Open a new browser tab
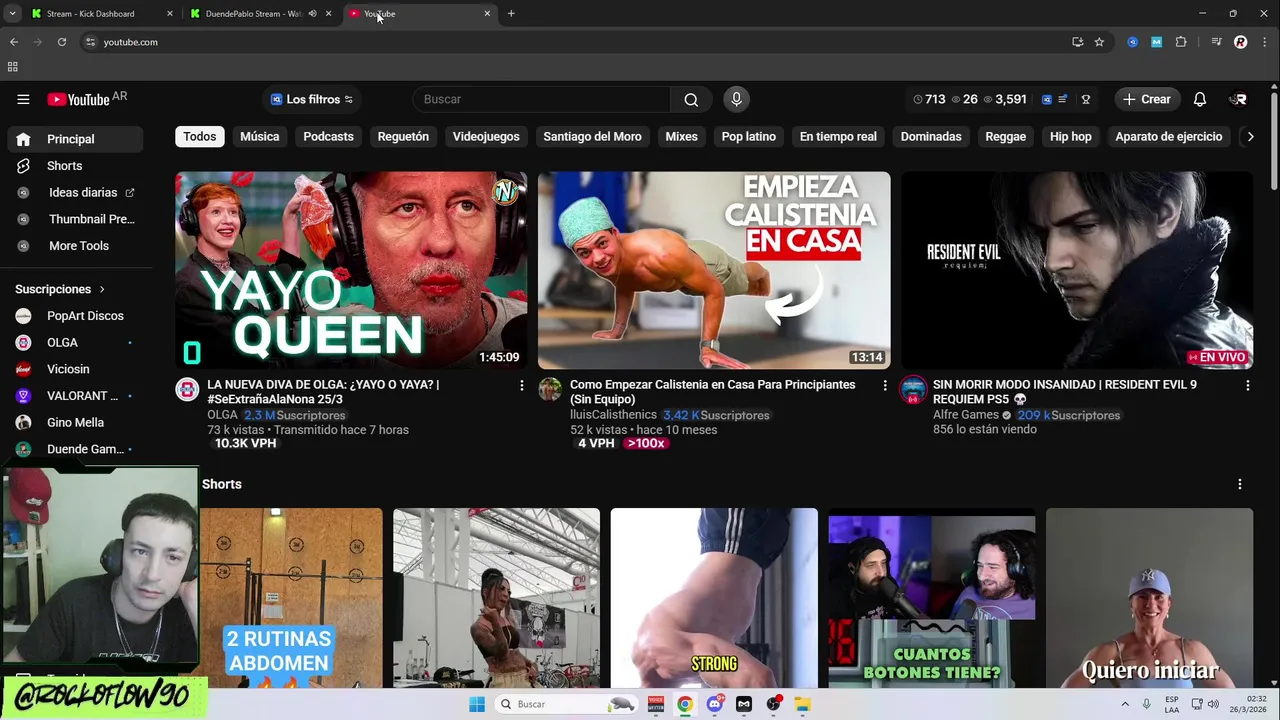This screenshot has height=720, width=1280. coord(511,14)
